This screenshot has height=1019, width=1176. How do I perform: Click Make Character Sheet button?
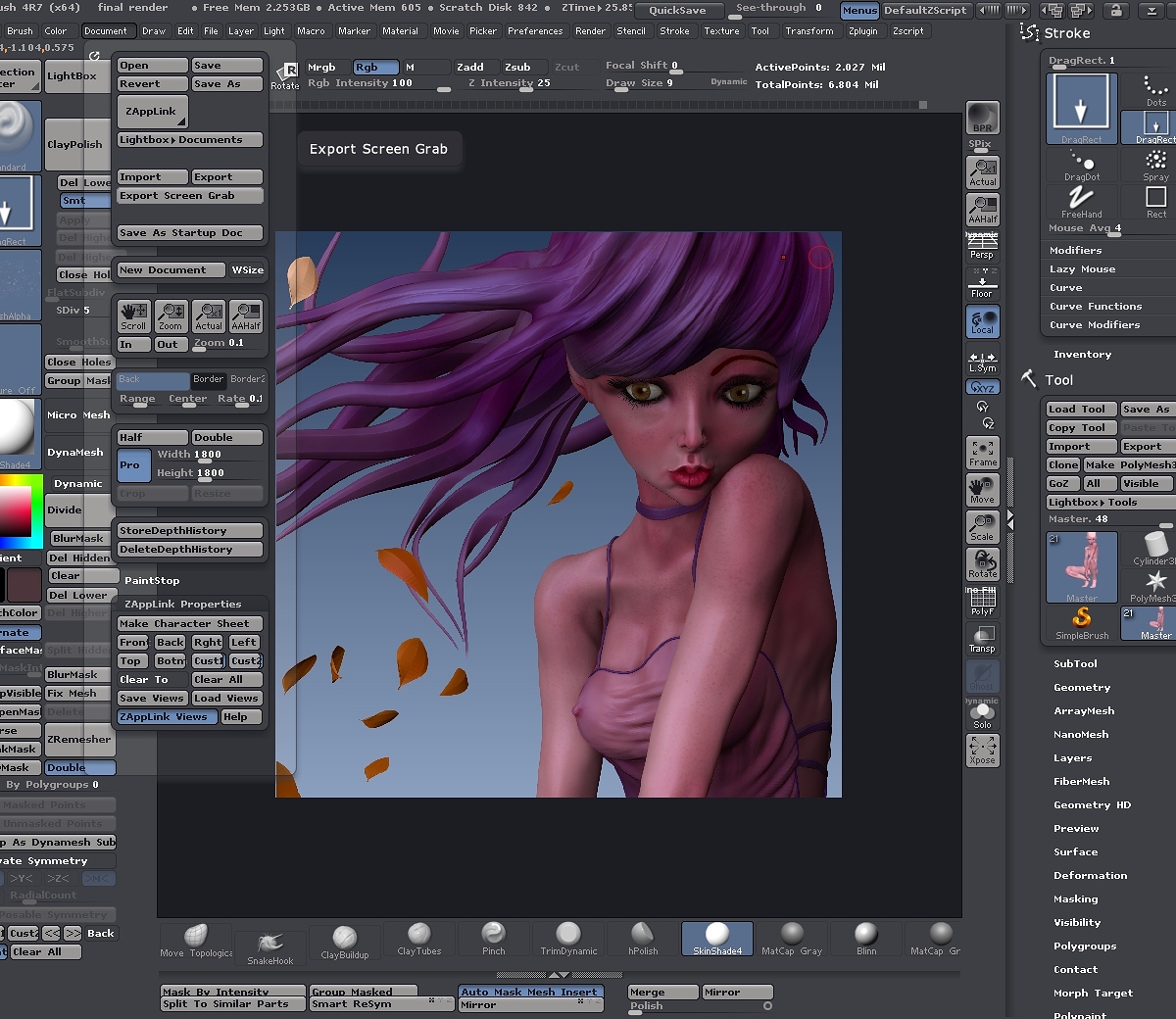(190, 623)
